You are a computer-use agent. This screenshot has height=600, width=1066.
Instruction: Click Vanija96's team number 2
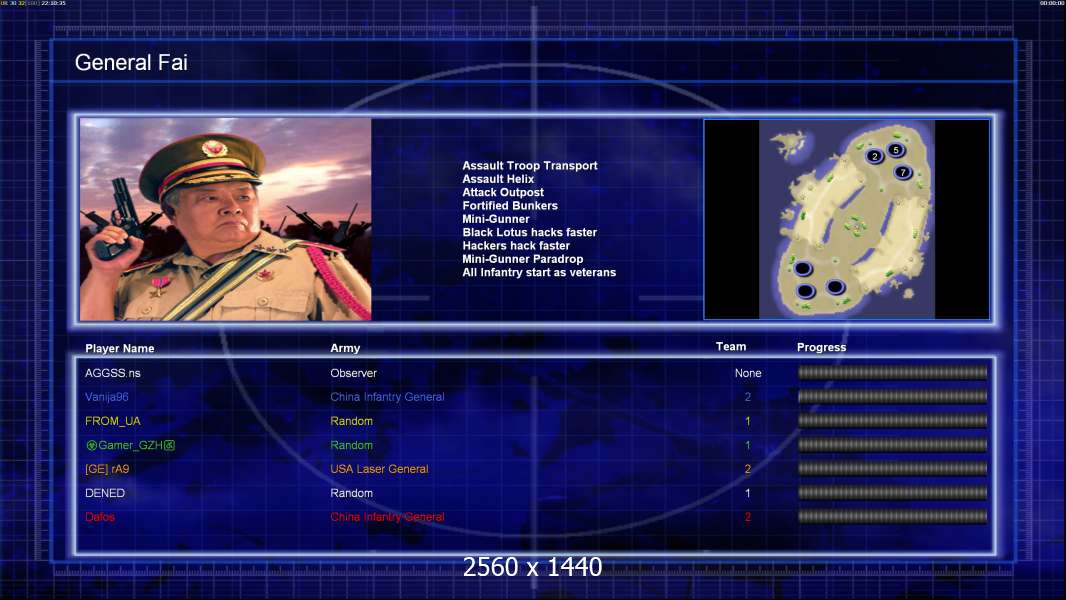[x=748, y=397]
